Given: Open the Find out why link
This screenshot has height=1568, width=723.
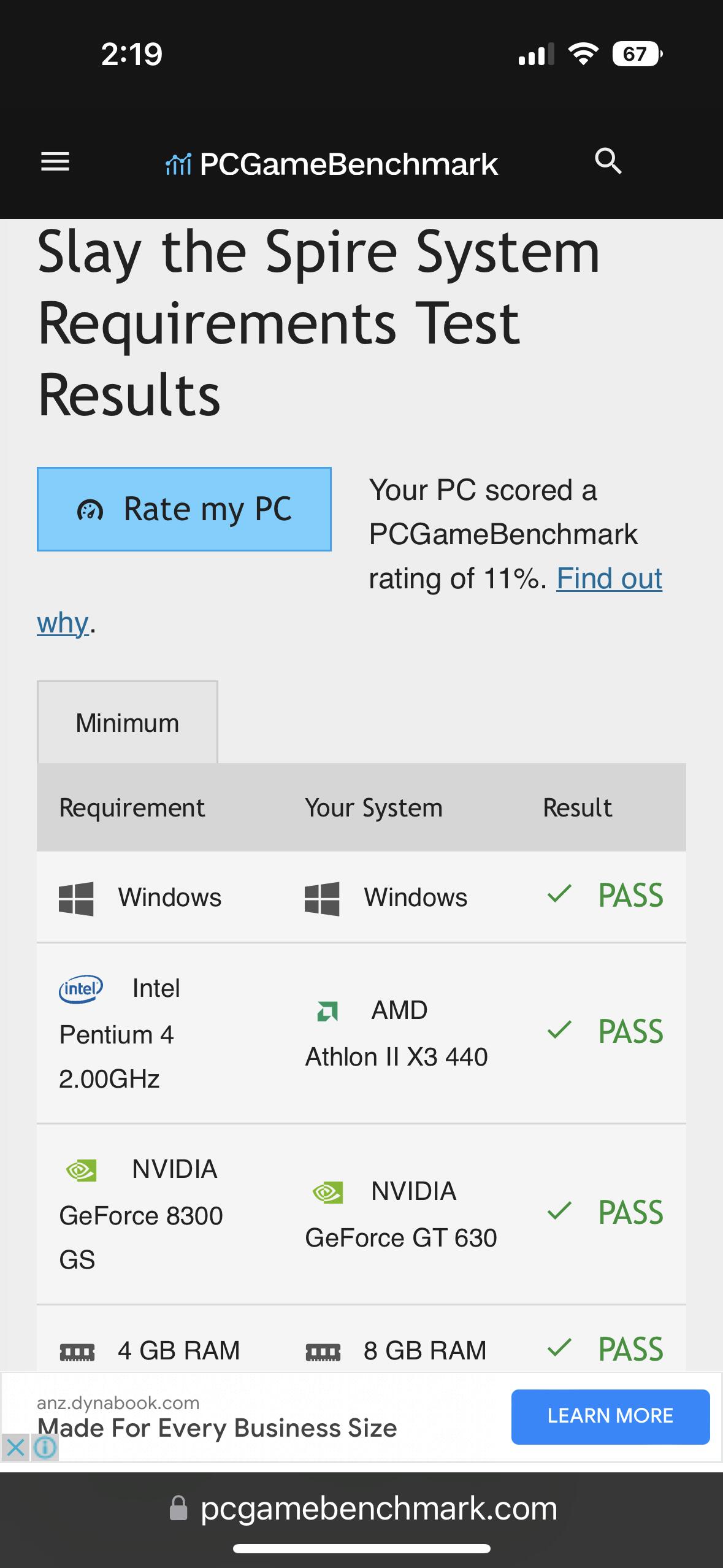Looking at the screenshot, I should (x=608, y=578).
